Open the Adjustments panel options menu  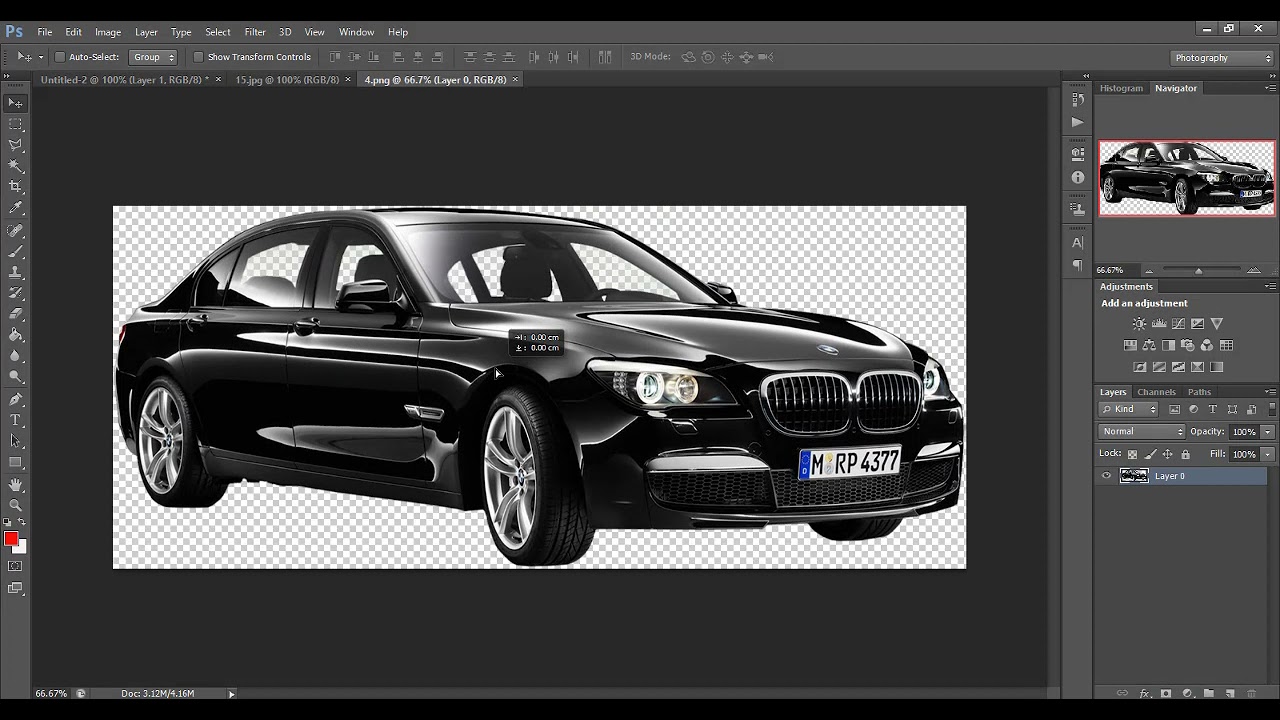pyautogui.click(x=1270, y=286)
